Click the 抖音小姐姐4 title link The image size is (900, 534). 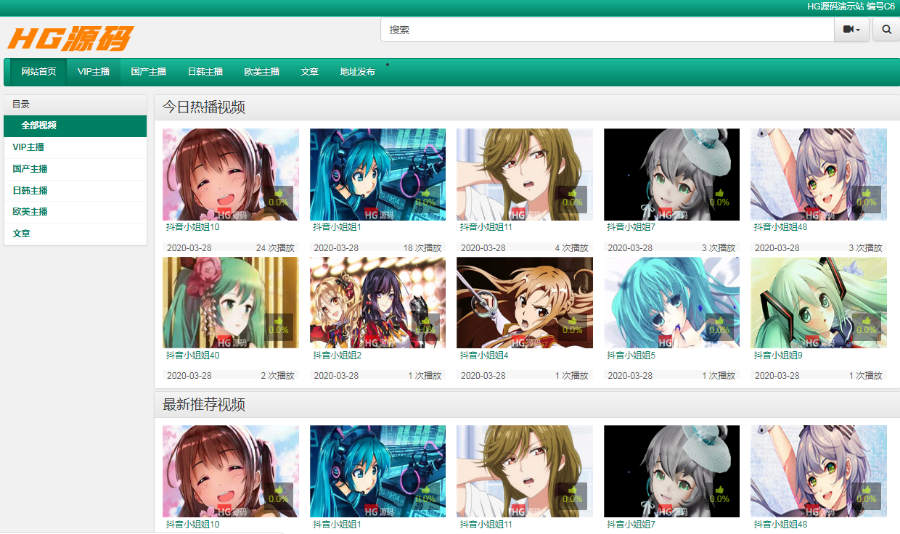tap(484, 355)
